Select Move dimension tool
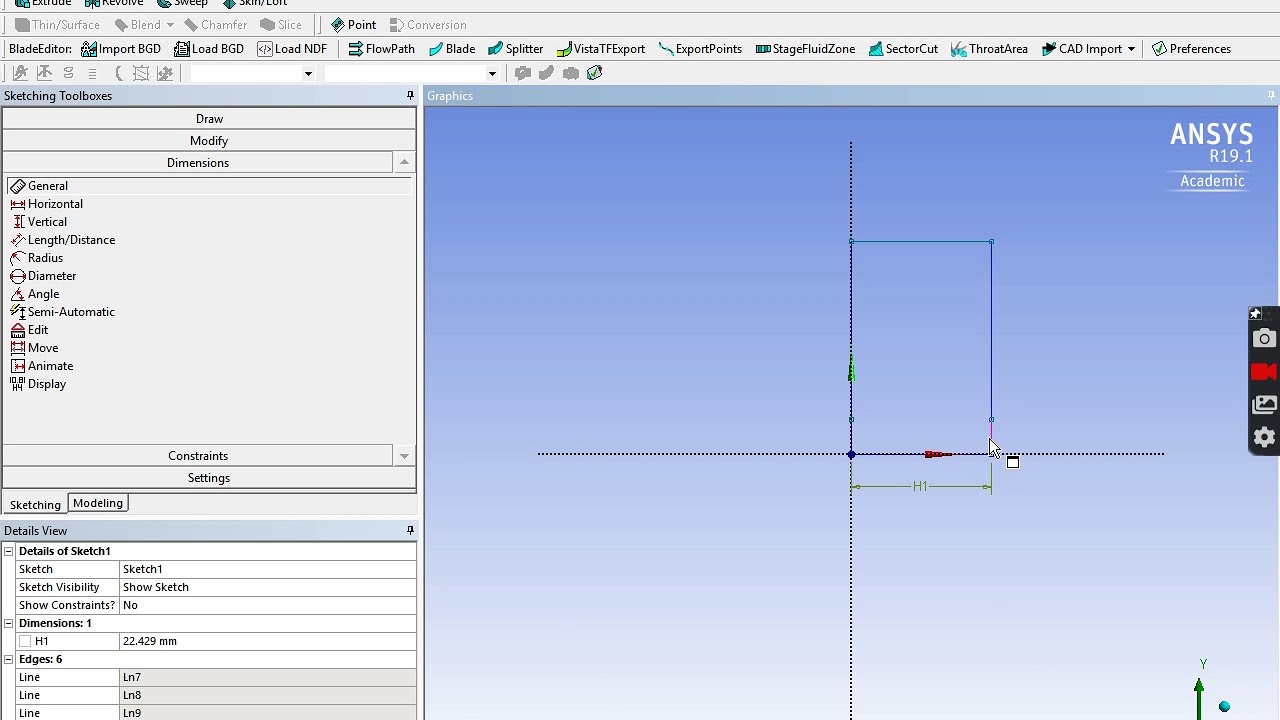Screen dimensions: 1280x720 pos(34,348)
